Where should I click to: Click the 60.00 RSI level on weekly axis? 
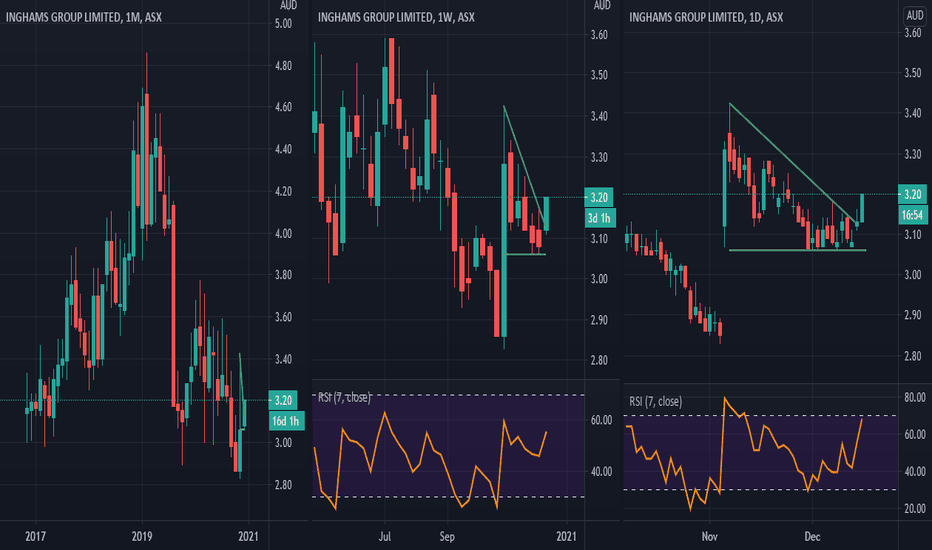(x=601, y=420)
